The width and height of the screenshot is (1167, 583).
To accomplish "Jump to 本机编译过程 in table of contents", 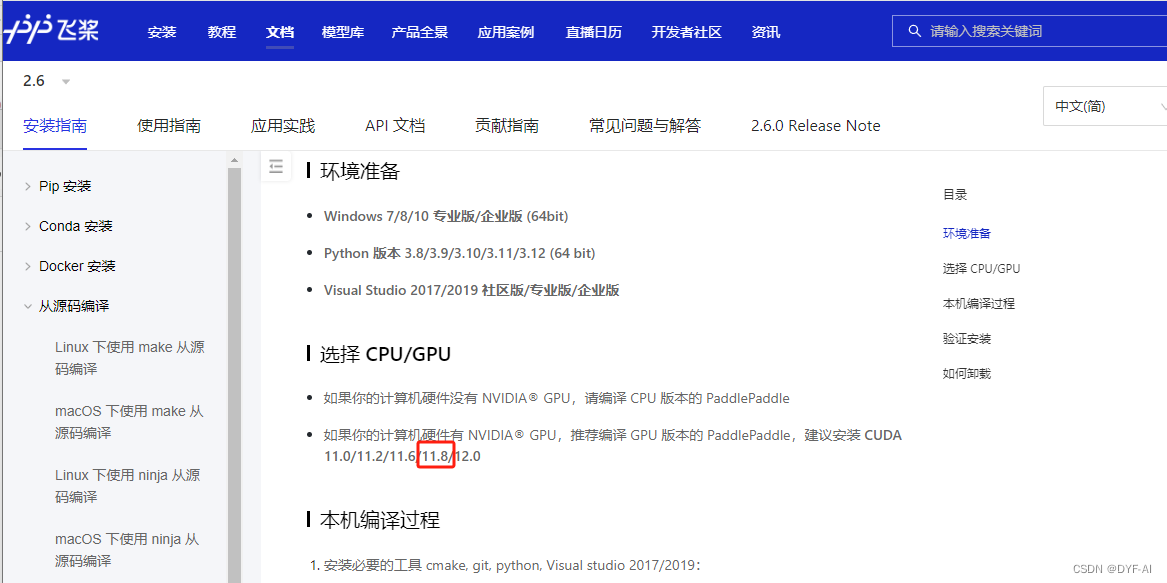I will (979, 304).
